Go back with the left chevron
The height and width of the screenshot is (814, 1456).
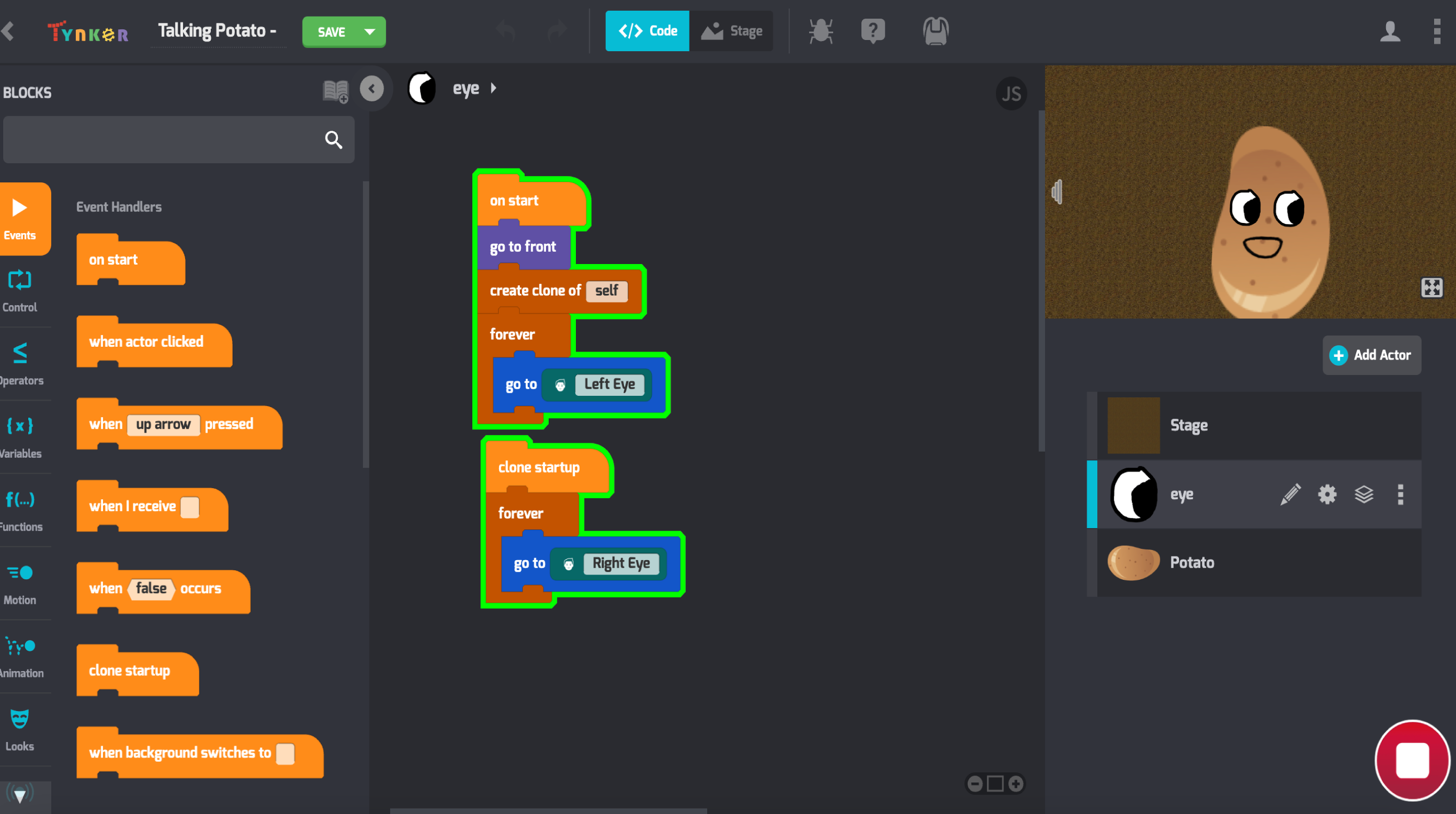pos(8,31)
